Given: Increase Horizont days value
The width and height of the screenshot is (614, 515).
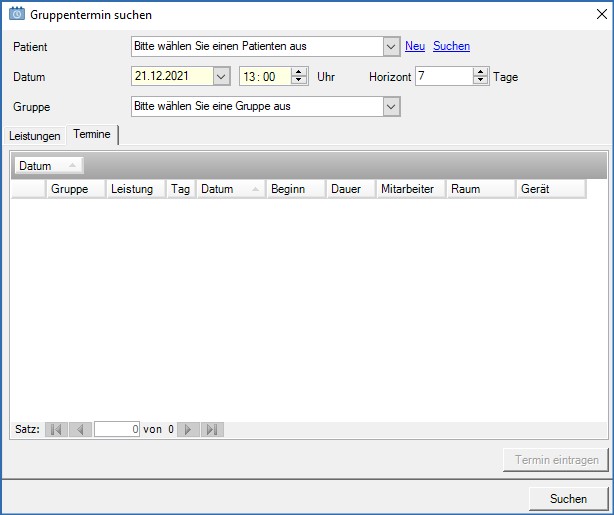Looking at the screenshot, I should (x=480, y=72).
